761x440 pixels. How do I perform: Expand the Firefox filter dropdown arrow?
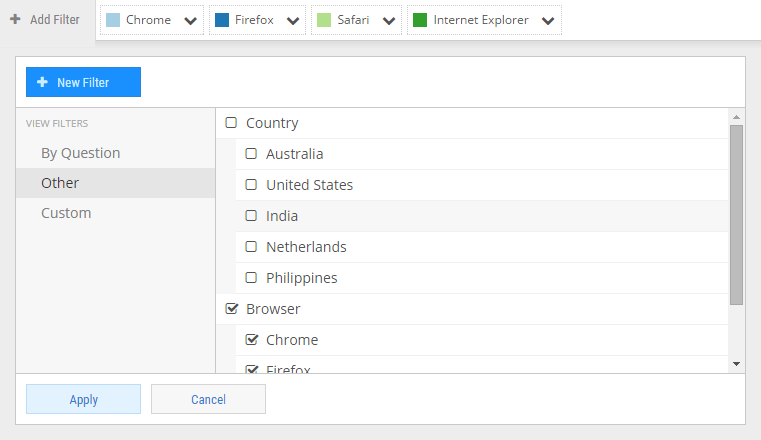click(x=293, y=21)
